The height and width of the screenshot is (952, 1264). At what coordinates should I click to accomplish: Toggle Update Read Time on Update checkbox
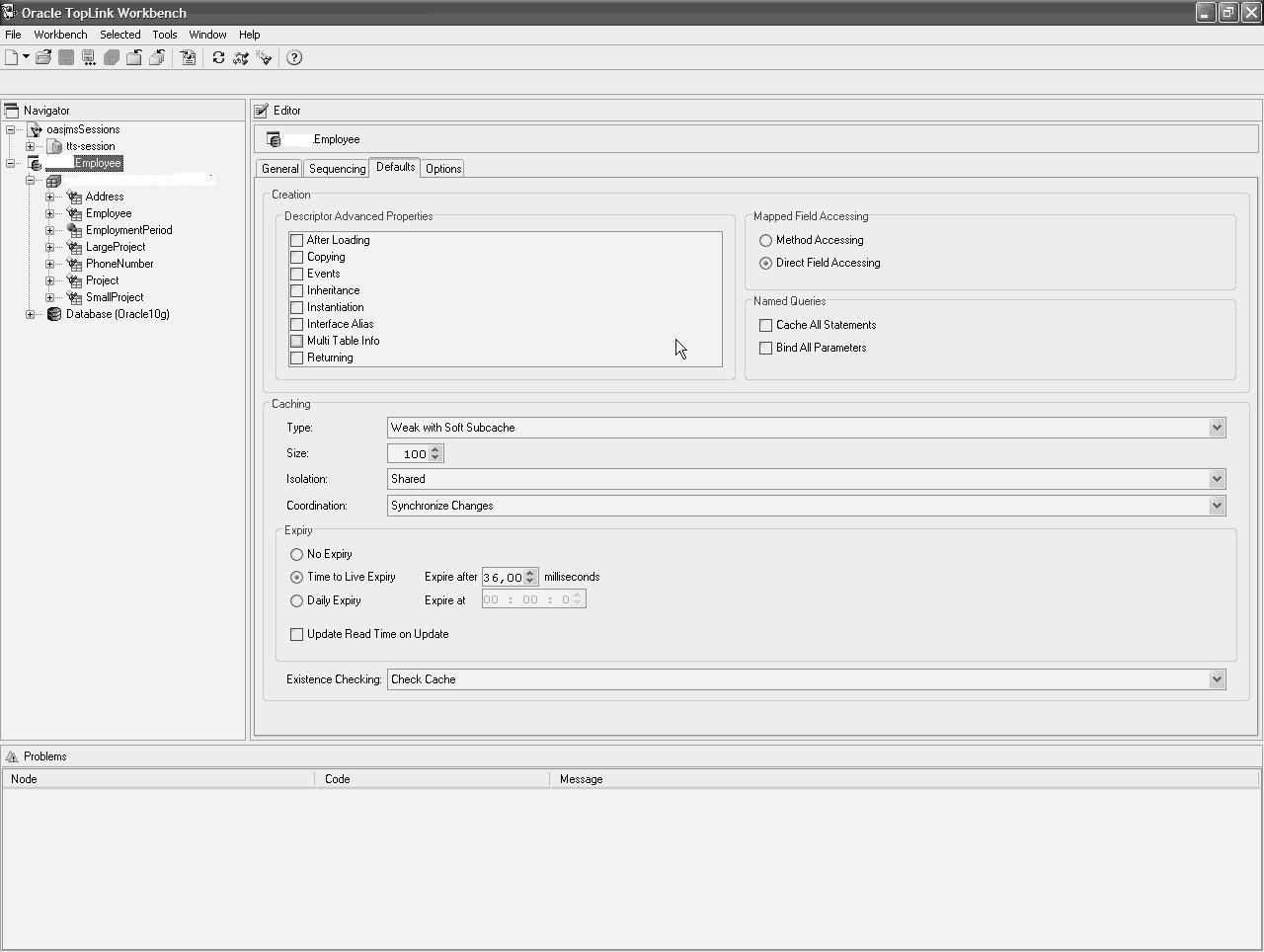tap(296, 634)
